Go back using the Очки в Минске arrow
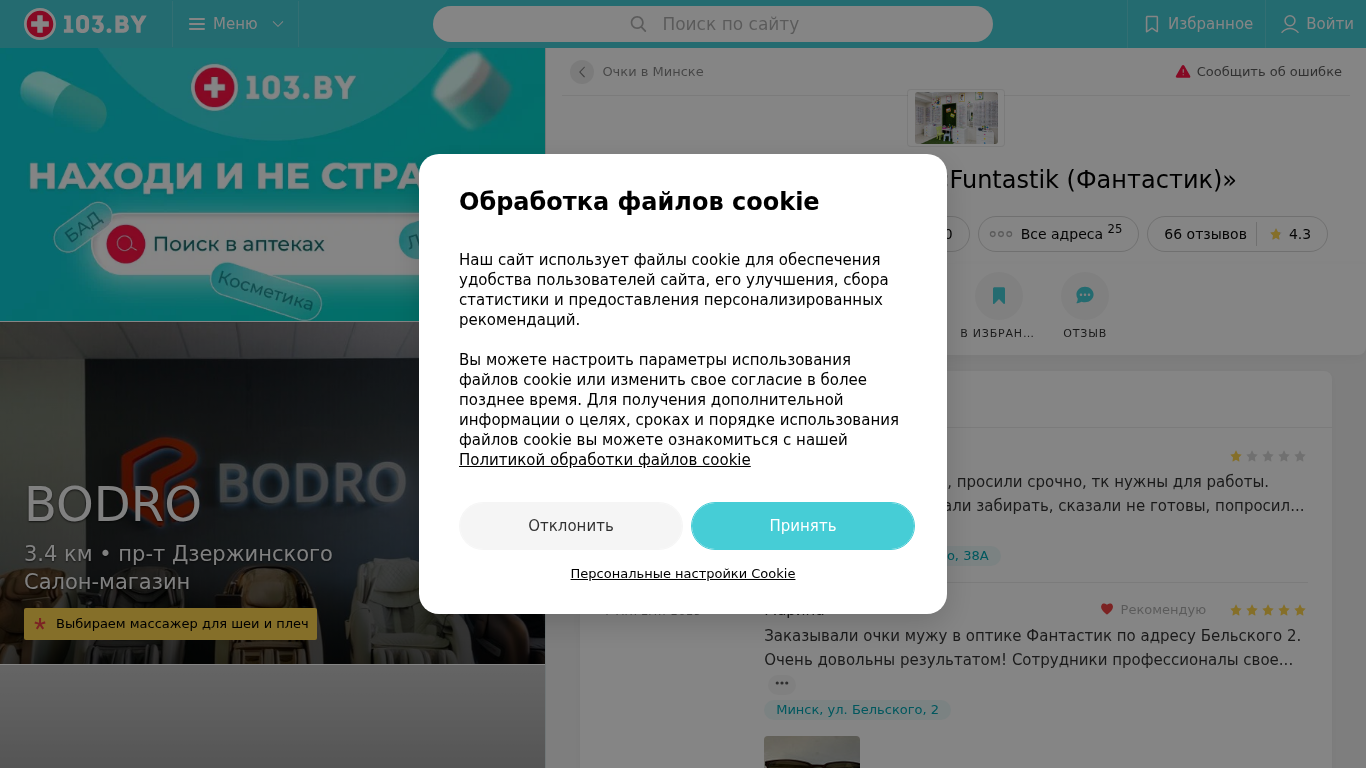Image resolution: width=1366 pixels, height=768 pixels. tap(582, 72)
